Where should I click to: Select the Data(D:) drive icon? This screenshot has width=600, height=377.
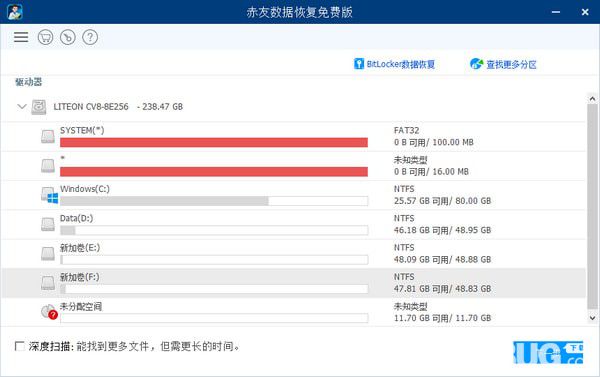pos(48,224)
